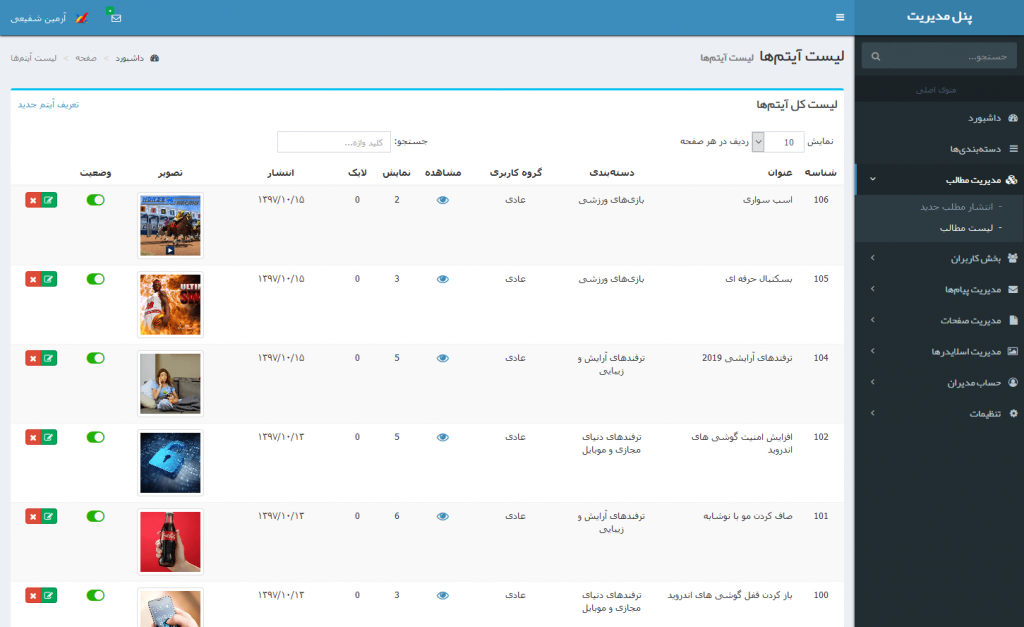Toggle status switch for item 102
1024x627 pixels.
click(x=95, y=437)
